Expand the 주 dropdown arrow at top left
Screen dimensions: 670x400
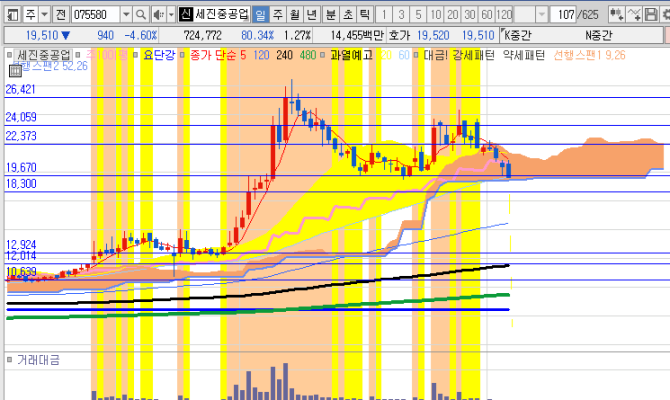pyautogui.click(x=44, y=16)
